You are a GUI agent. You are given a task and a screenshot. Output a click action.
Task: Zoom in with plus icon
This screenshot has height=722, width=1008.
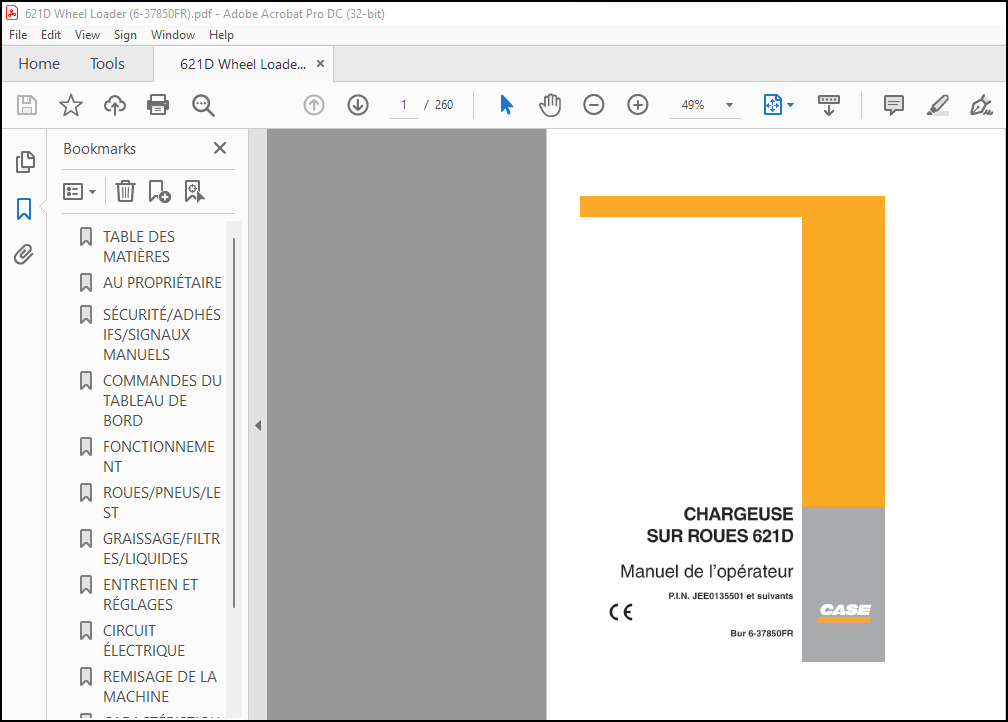point(638,105)
